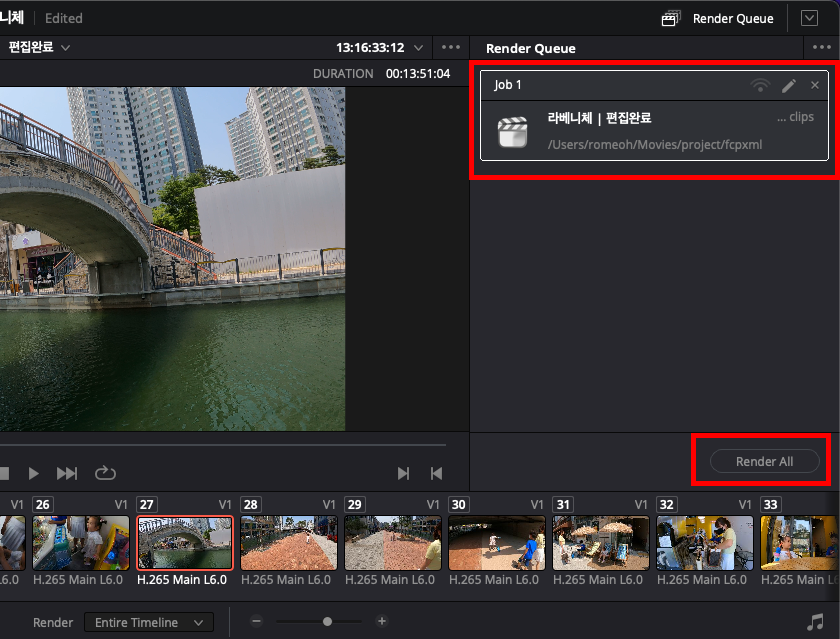
Task: Jump to previous clip marker button
Action: coord(436,473)
